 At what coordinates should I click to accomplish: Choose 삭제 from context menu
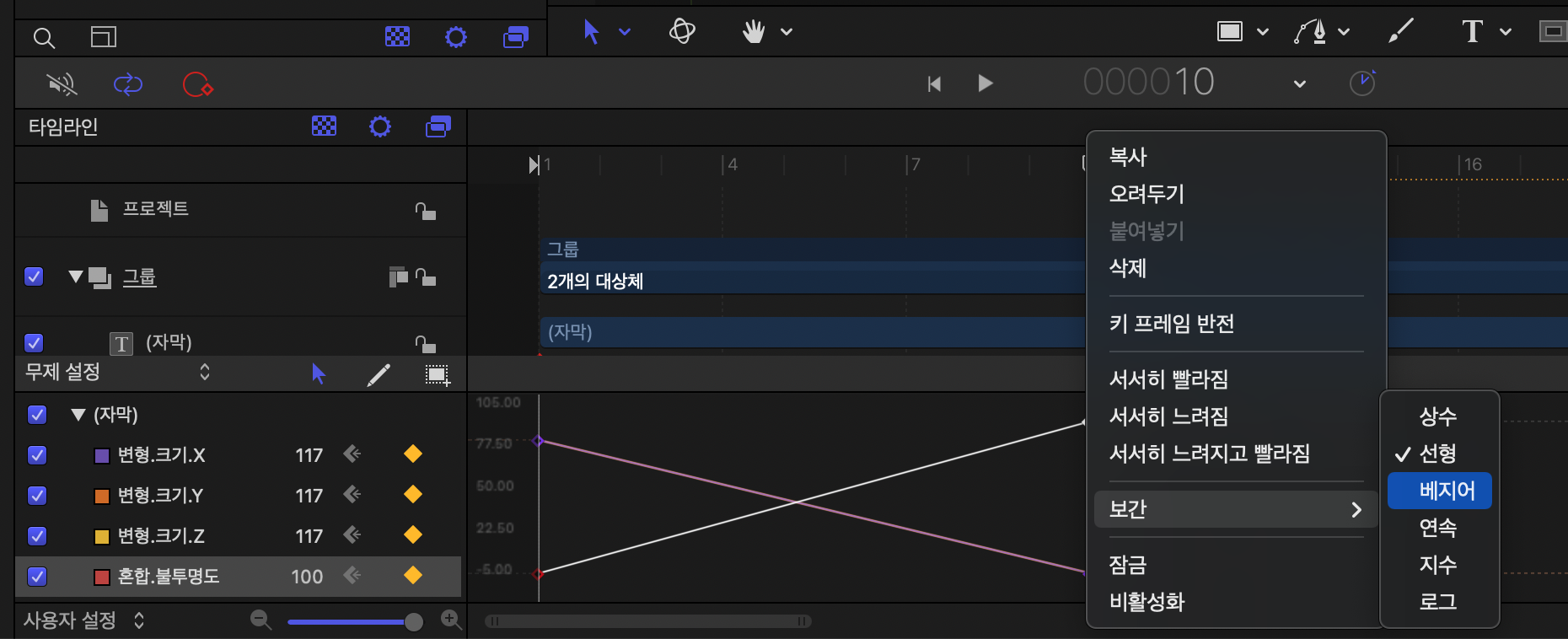click(x=1128, y=268)
